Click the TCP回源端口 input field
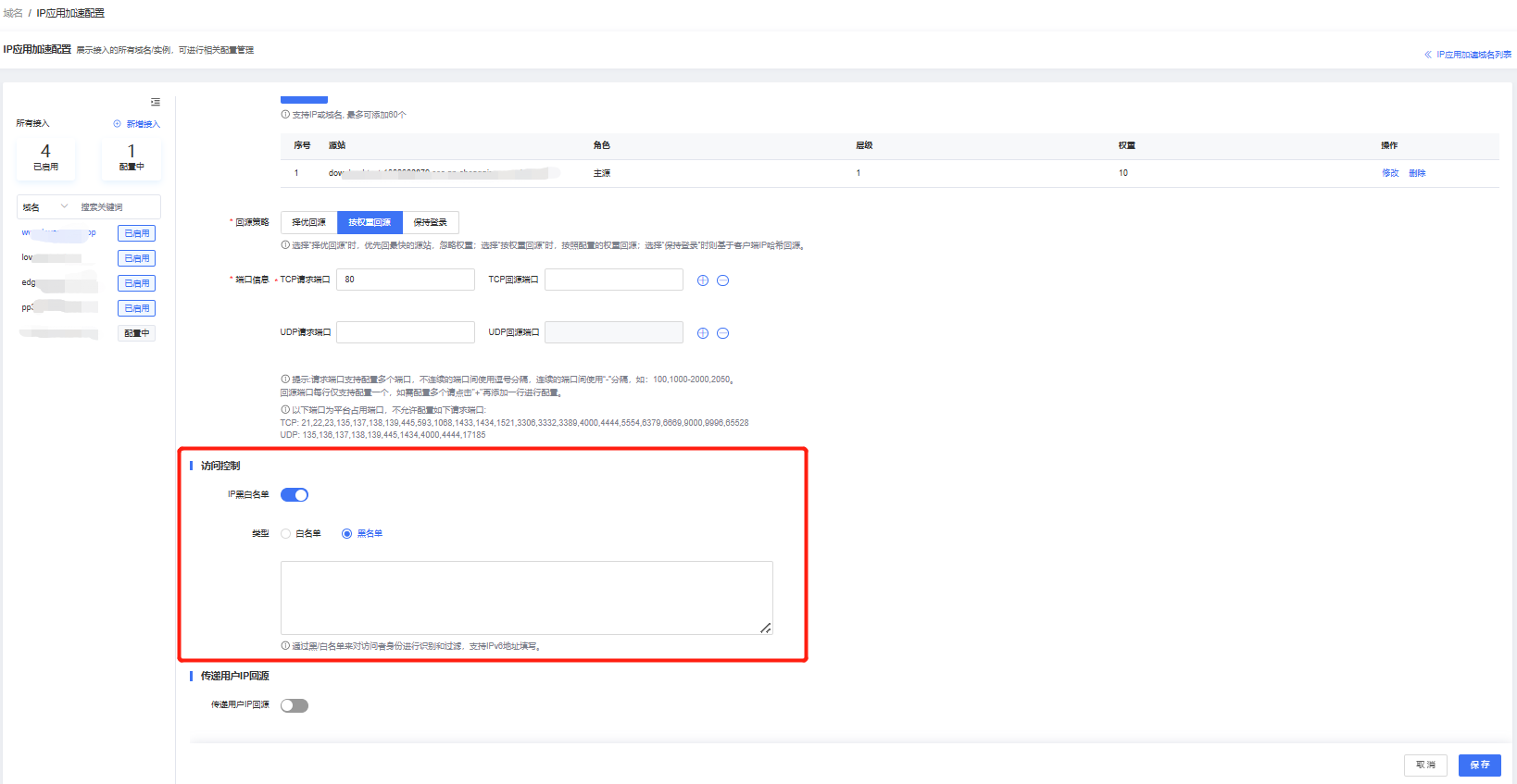Screen dimensions: 1517x784 coord(614,280)
